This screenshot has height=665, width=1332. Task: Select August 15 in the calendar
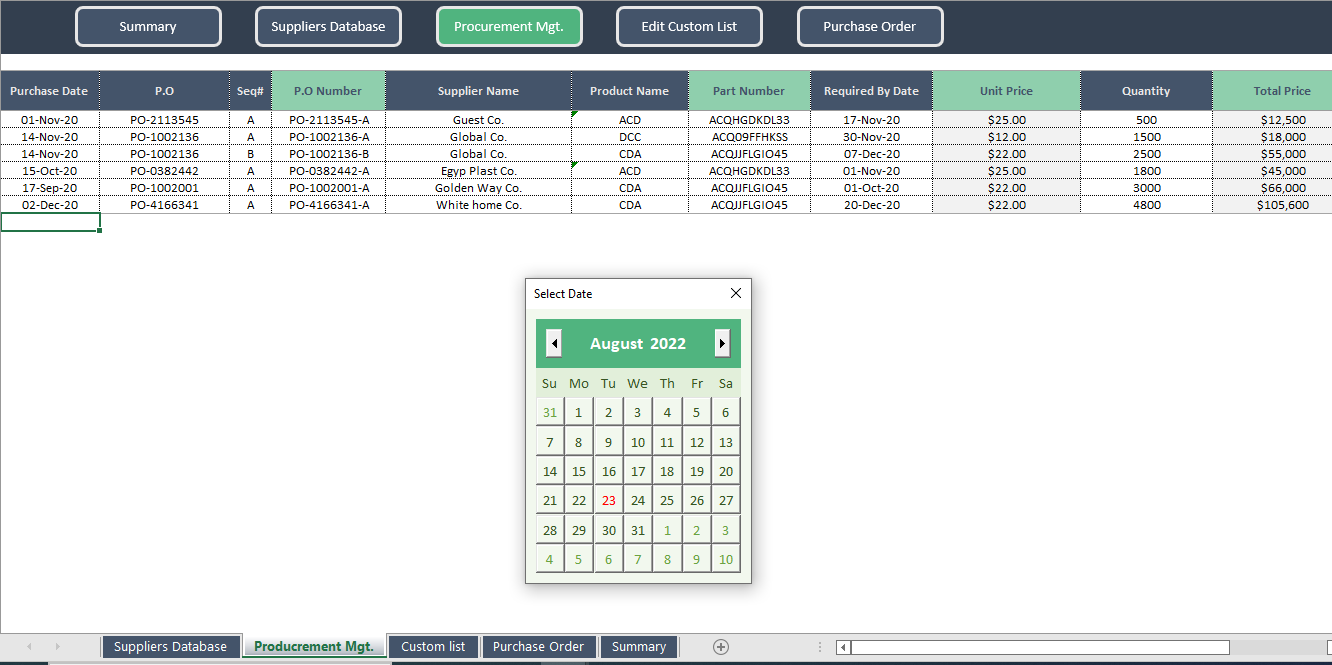[578, 470]
